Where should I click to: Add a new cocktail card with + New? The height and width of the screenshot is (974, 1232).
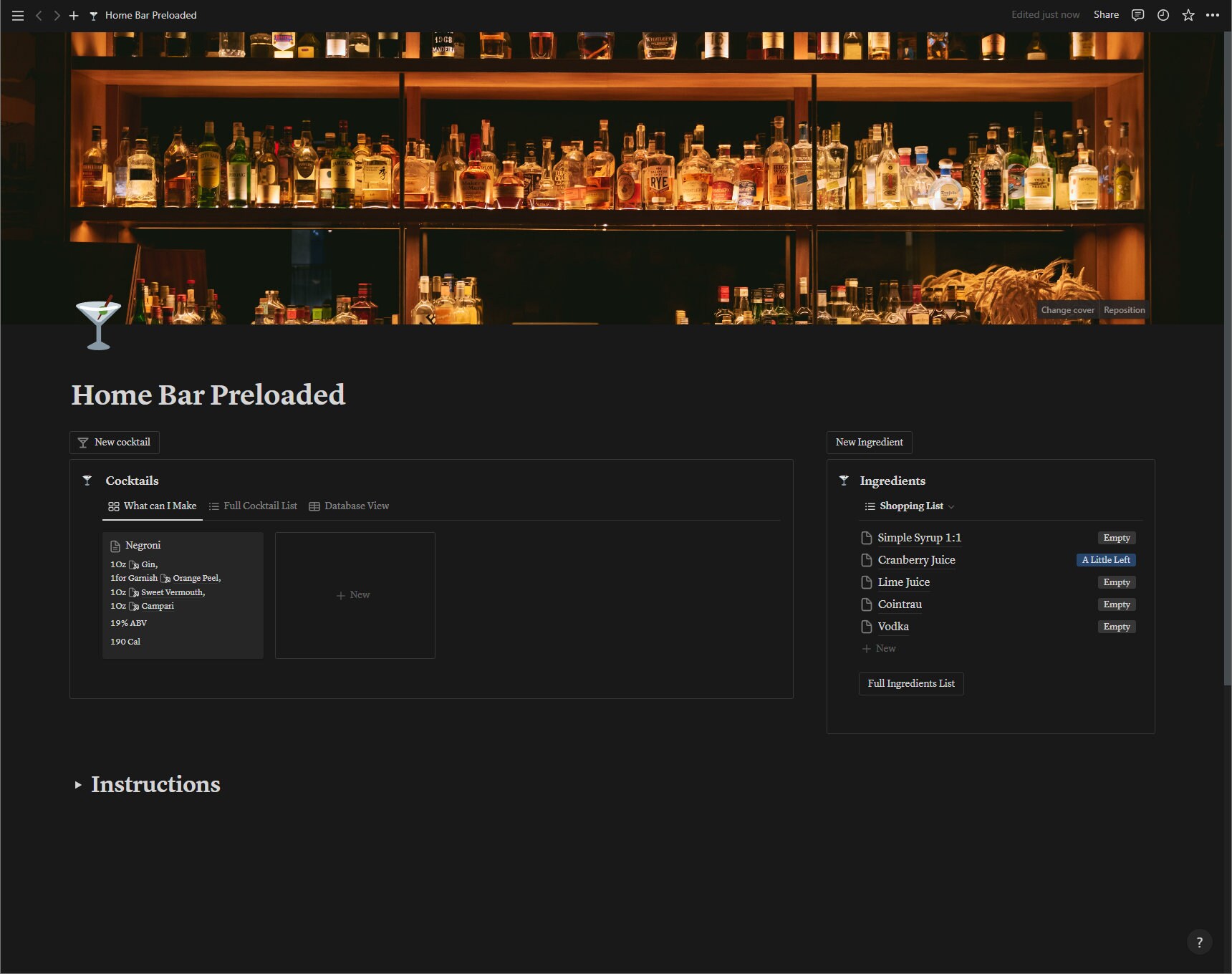click(355, 595)
